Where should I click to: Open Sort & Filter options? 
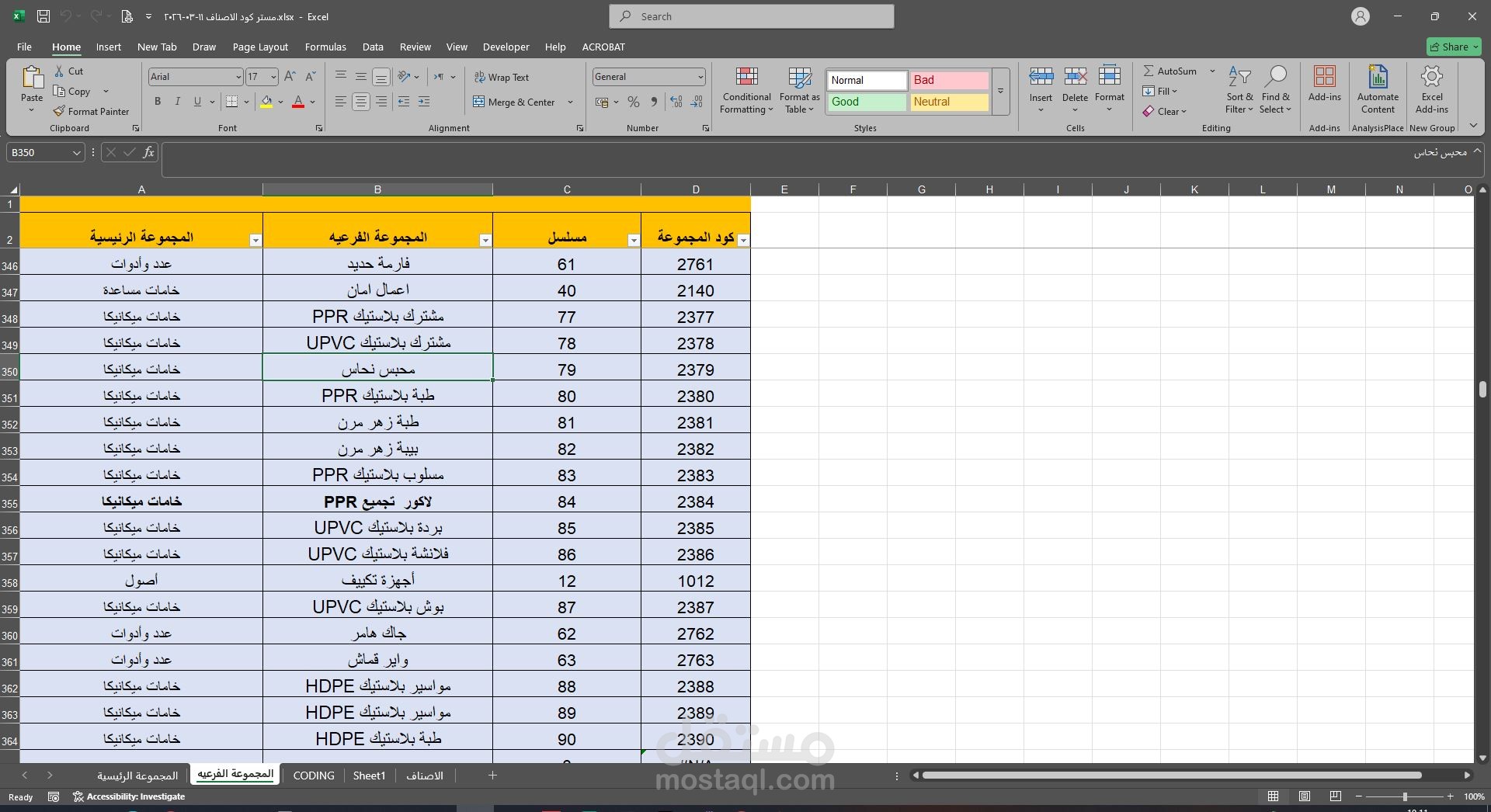pyautogui.click(x=1239, y=90)
